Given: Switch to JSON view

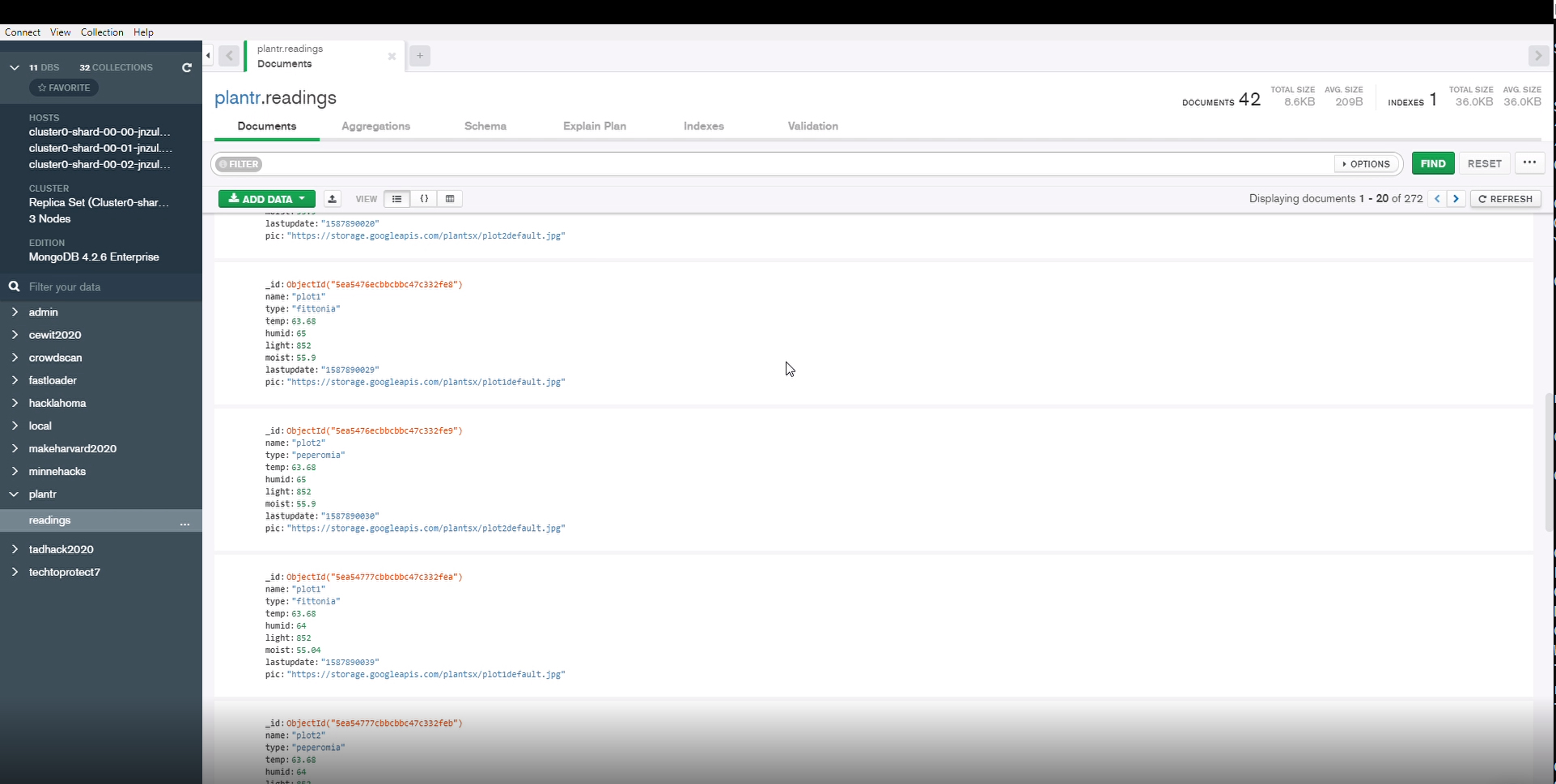Looking at the screenshot, I should tap(424, 199).
